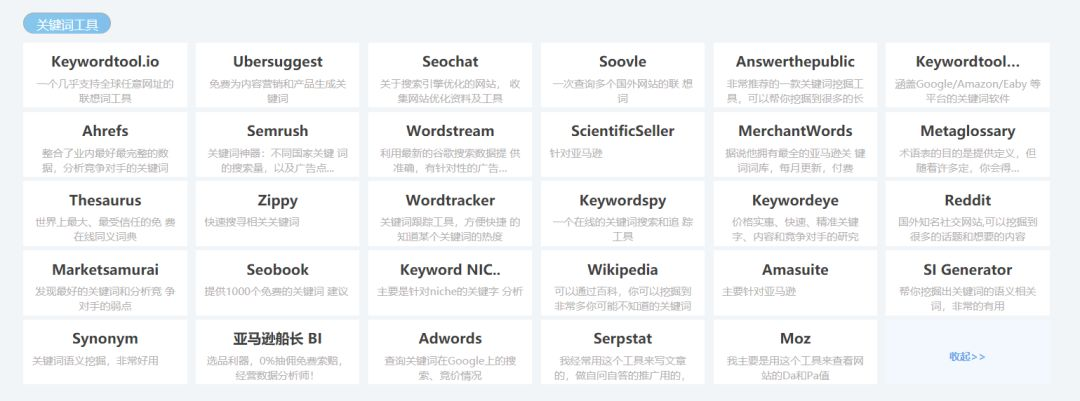Open the Wordstream card
The height and width of the screenshot is (401, 1080).
point(450,144)
